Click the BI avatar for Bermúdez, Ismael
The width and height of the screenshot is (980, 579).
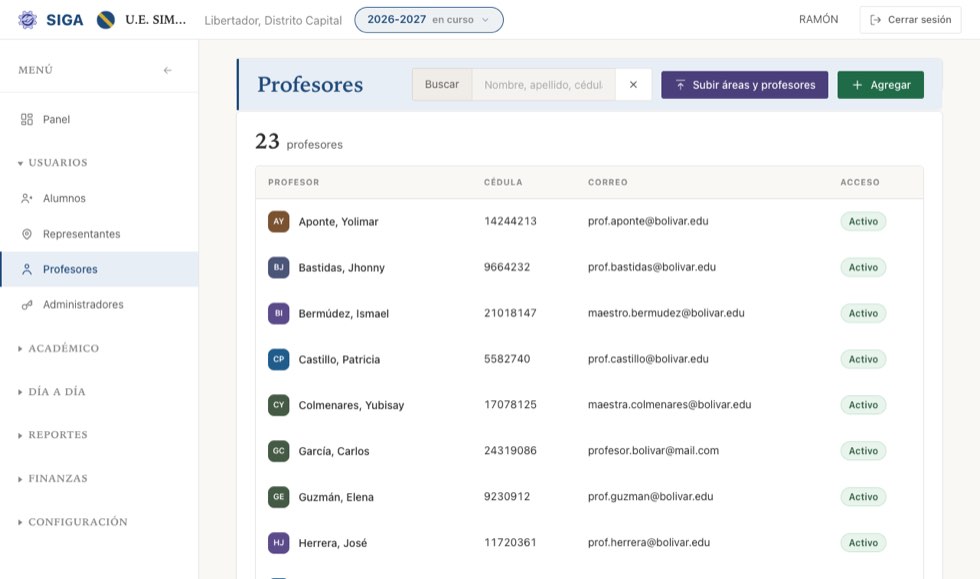(279, 313)
